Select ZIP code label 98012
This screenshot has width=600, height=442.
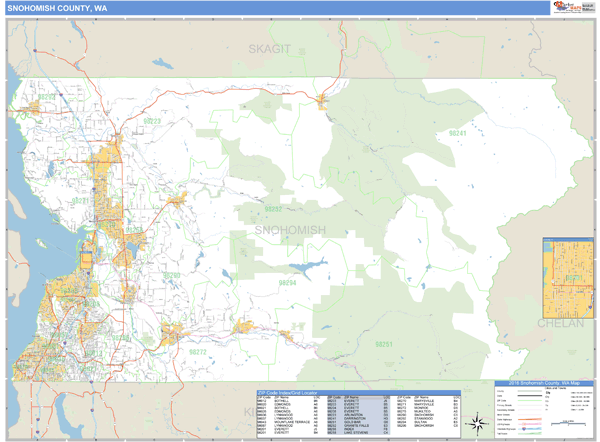tap(94, 353)
